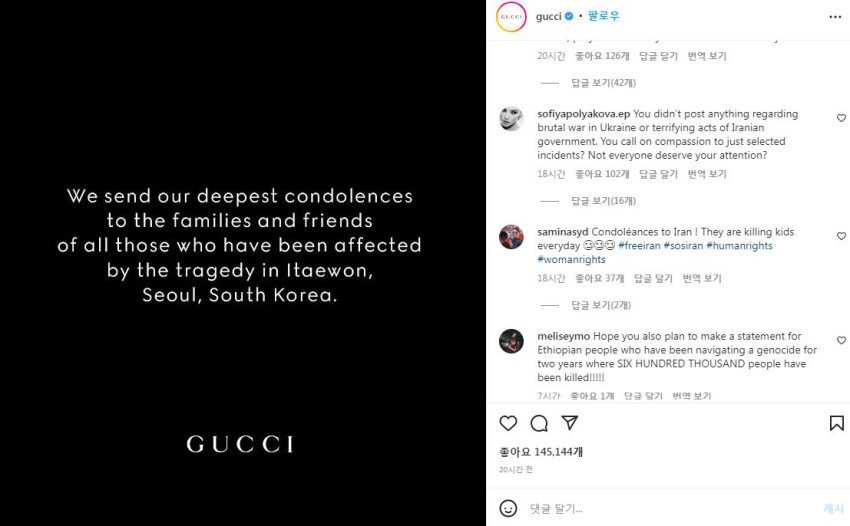Click the #humanrights hashtag

pos(739,246)
